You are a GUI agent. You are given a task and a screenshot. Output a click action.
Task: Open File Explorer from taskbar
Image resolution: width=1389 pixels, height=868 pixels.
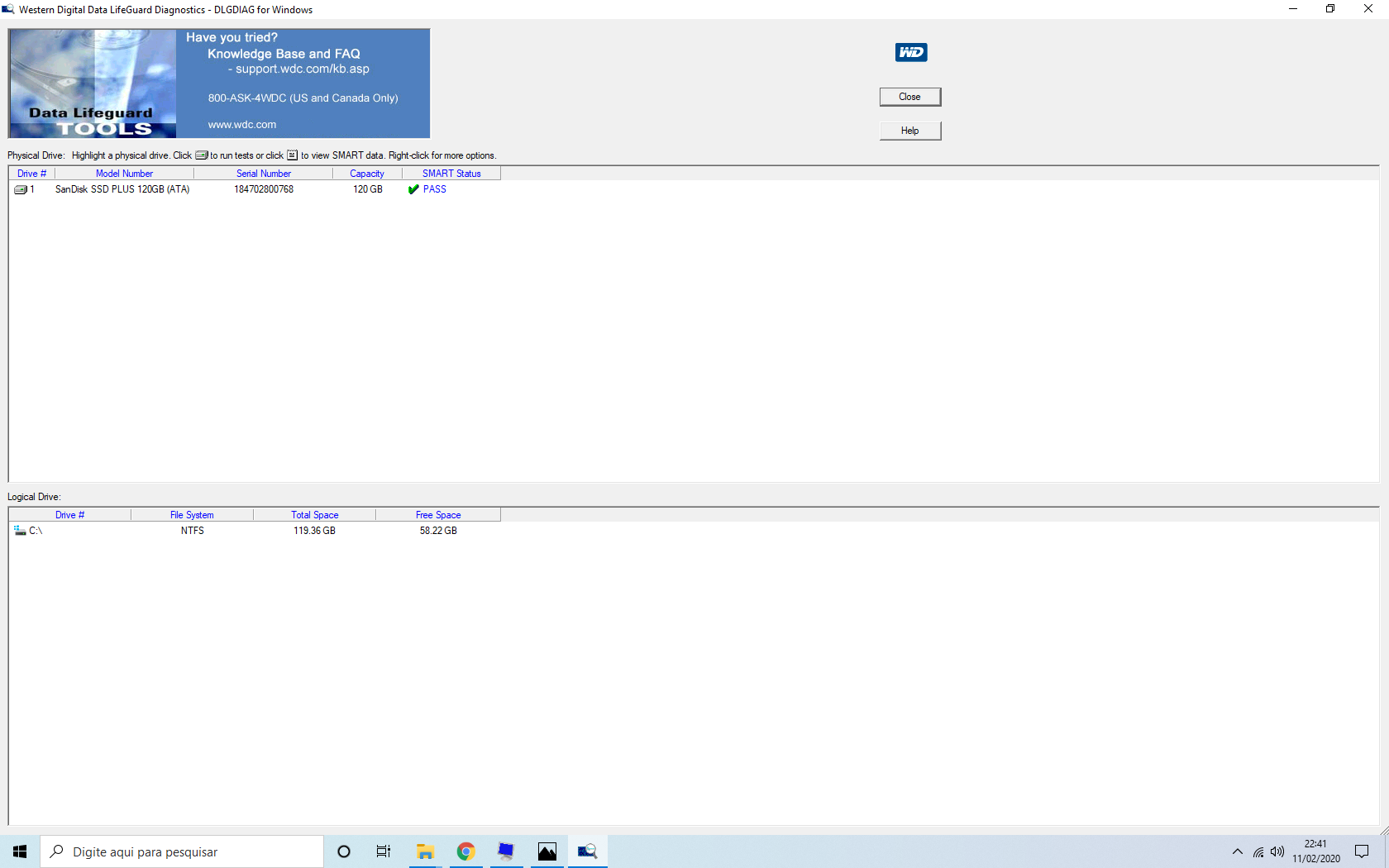tap(425, 851)
